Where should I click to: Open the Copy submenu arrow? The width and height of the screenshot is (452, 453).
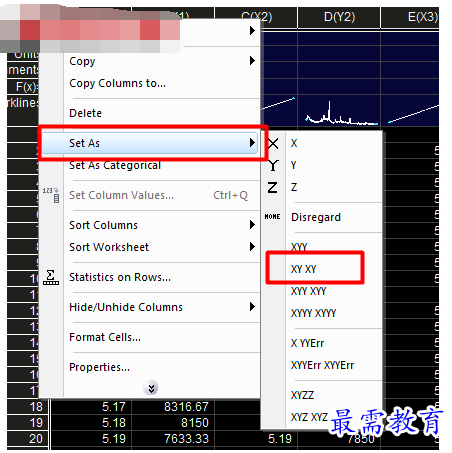[252, 61]
